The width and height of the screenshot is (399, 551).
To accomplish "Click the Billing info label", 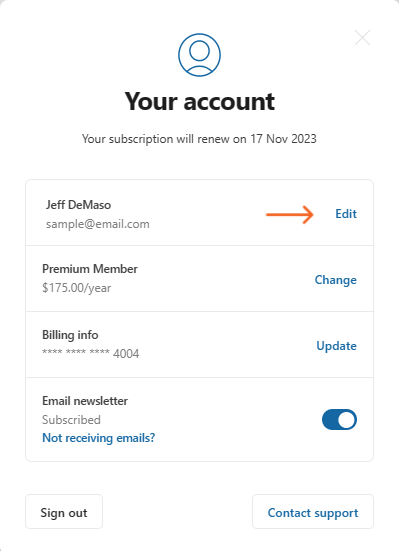I will coord(70,335).
